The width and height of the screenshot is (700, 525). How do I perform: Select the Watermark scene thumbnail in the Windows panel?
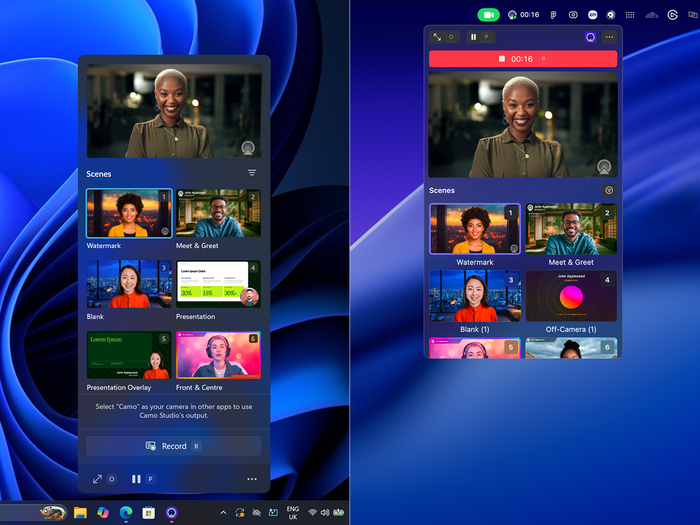coord(129,213)
